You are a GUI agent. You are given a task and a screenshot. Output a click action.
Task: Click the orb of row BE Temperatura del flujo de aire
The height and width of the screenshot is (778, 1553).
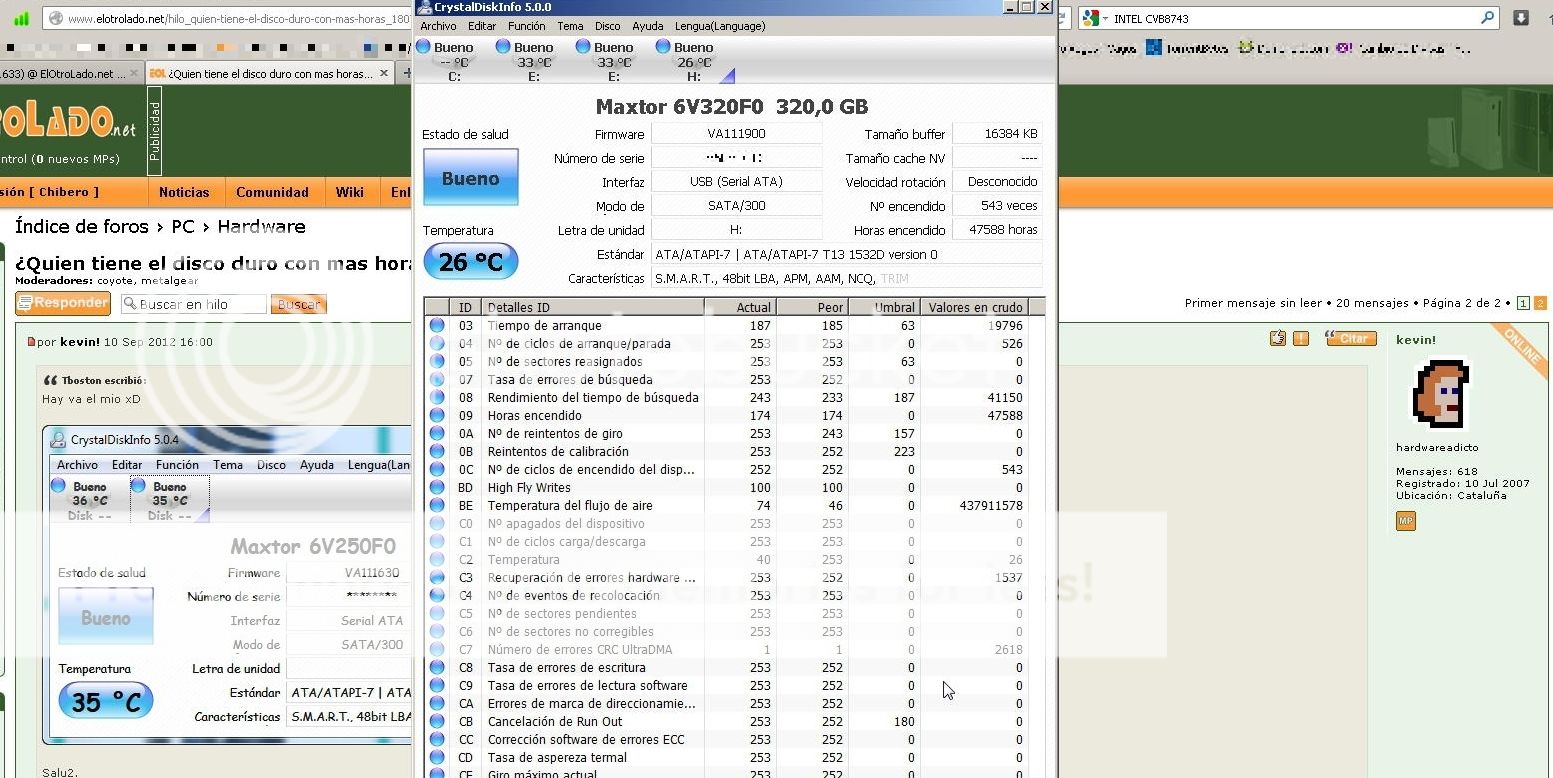click(437, 506)
